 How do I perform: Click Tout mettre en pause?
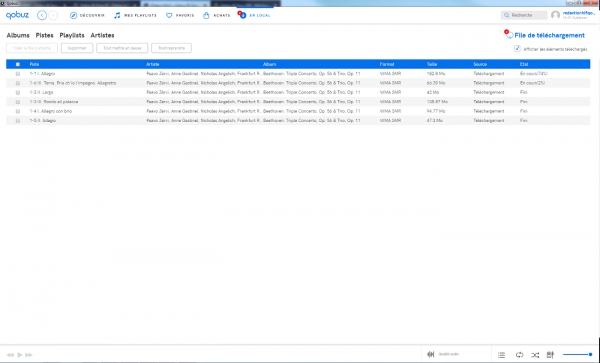[x=122, y=48]
